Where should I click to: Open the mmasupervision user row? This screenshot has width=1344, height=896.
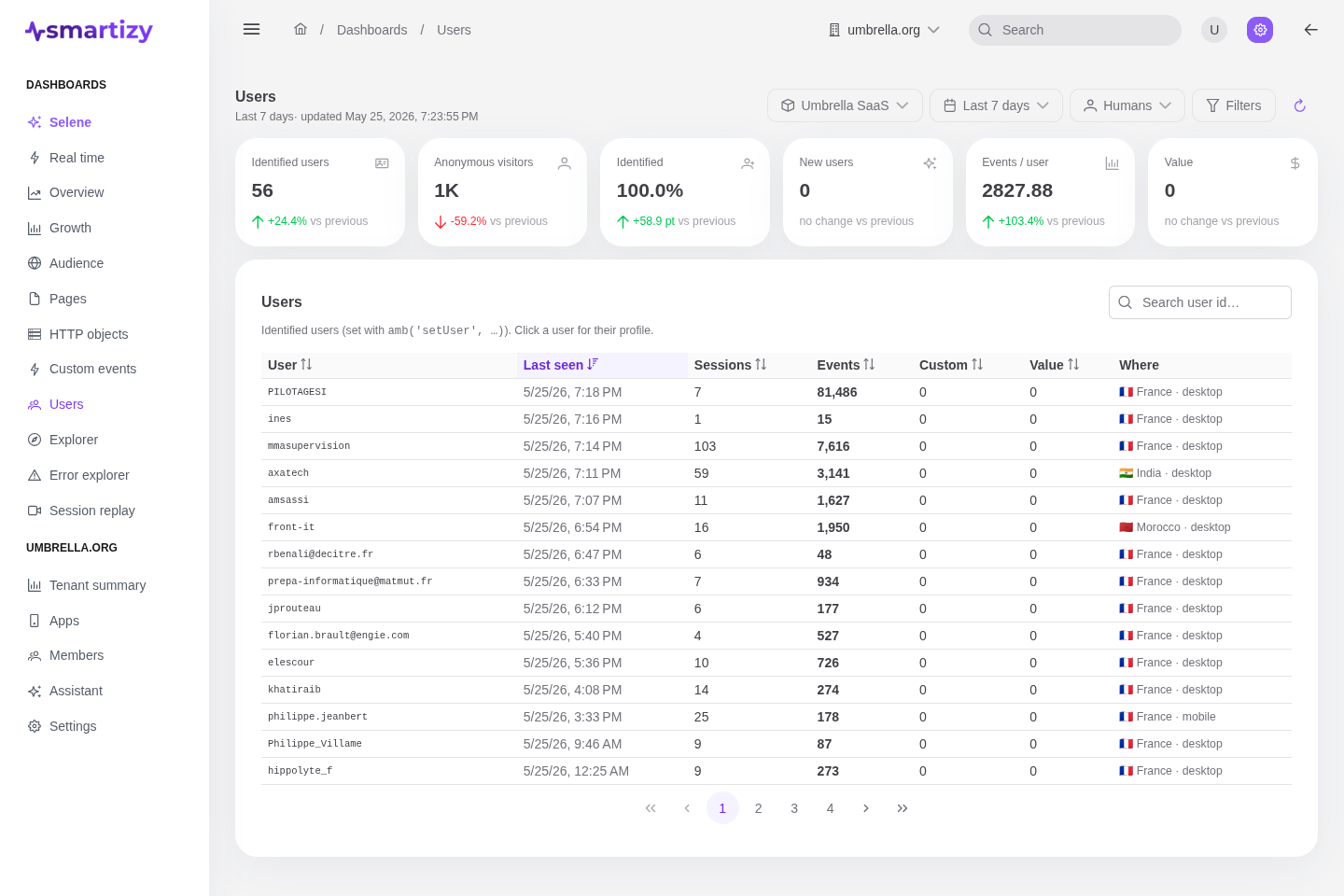tap(777, 446)
